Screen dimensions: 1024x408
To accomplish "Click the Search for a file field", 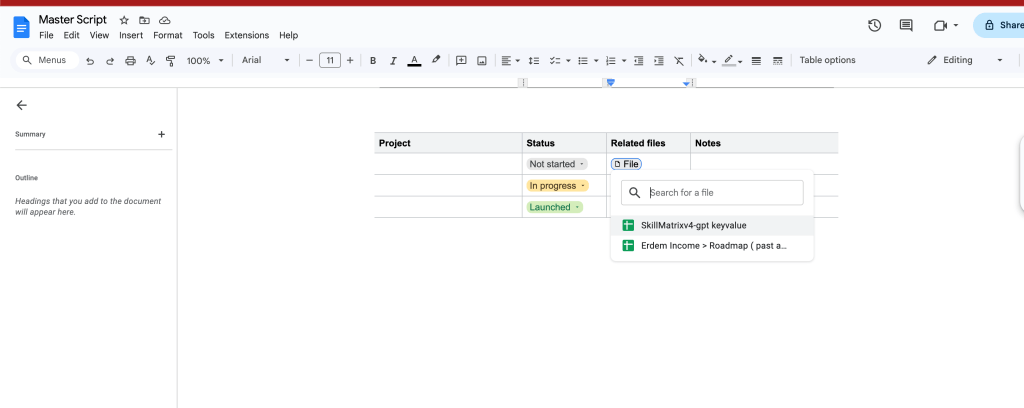I will pyautogui.click(x=712, y=193).
